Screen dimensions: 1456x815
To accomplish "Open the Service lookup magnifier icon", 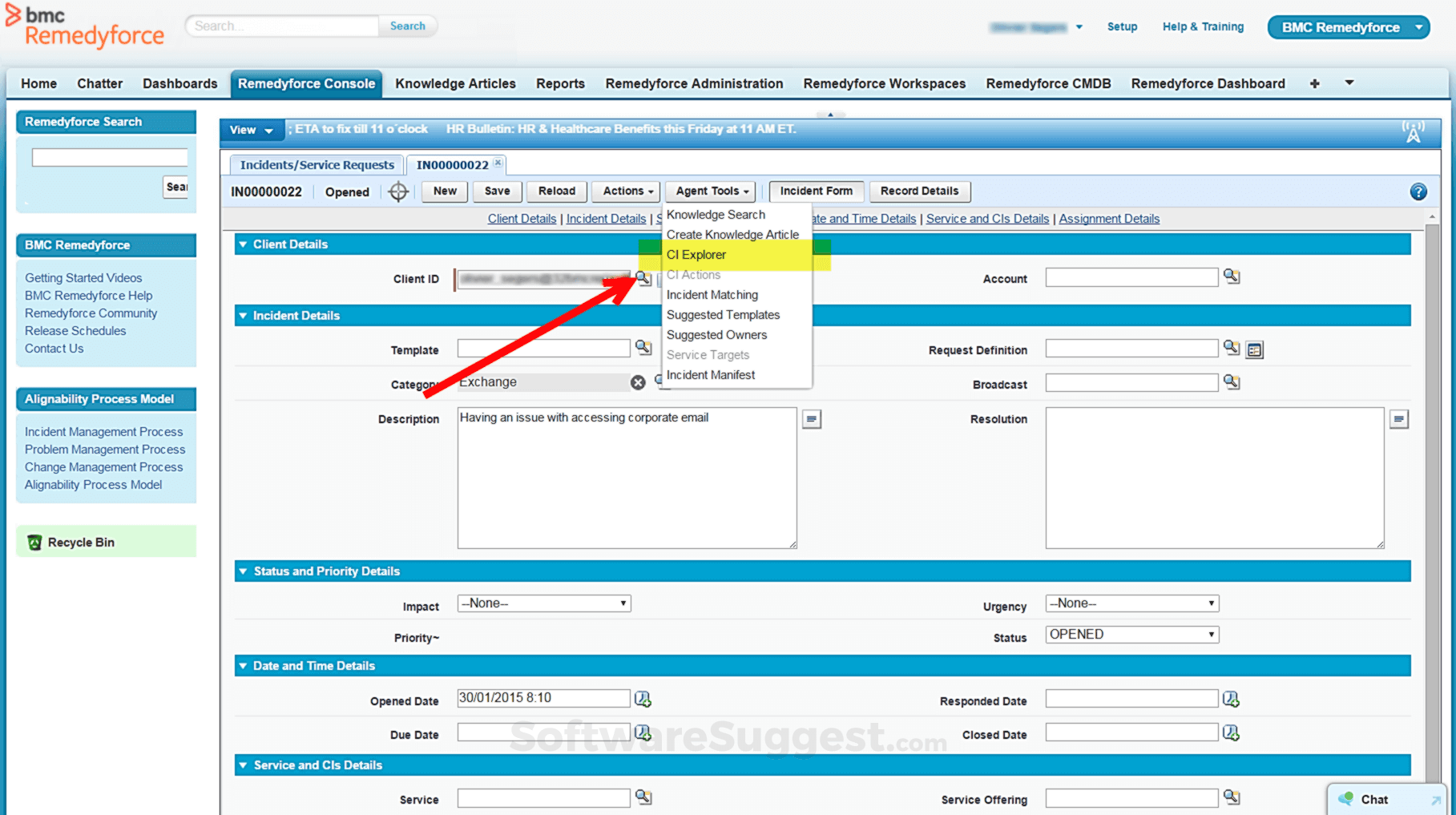I will tap(643, 797).
